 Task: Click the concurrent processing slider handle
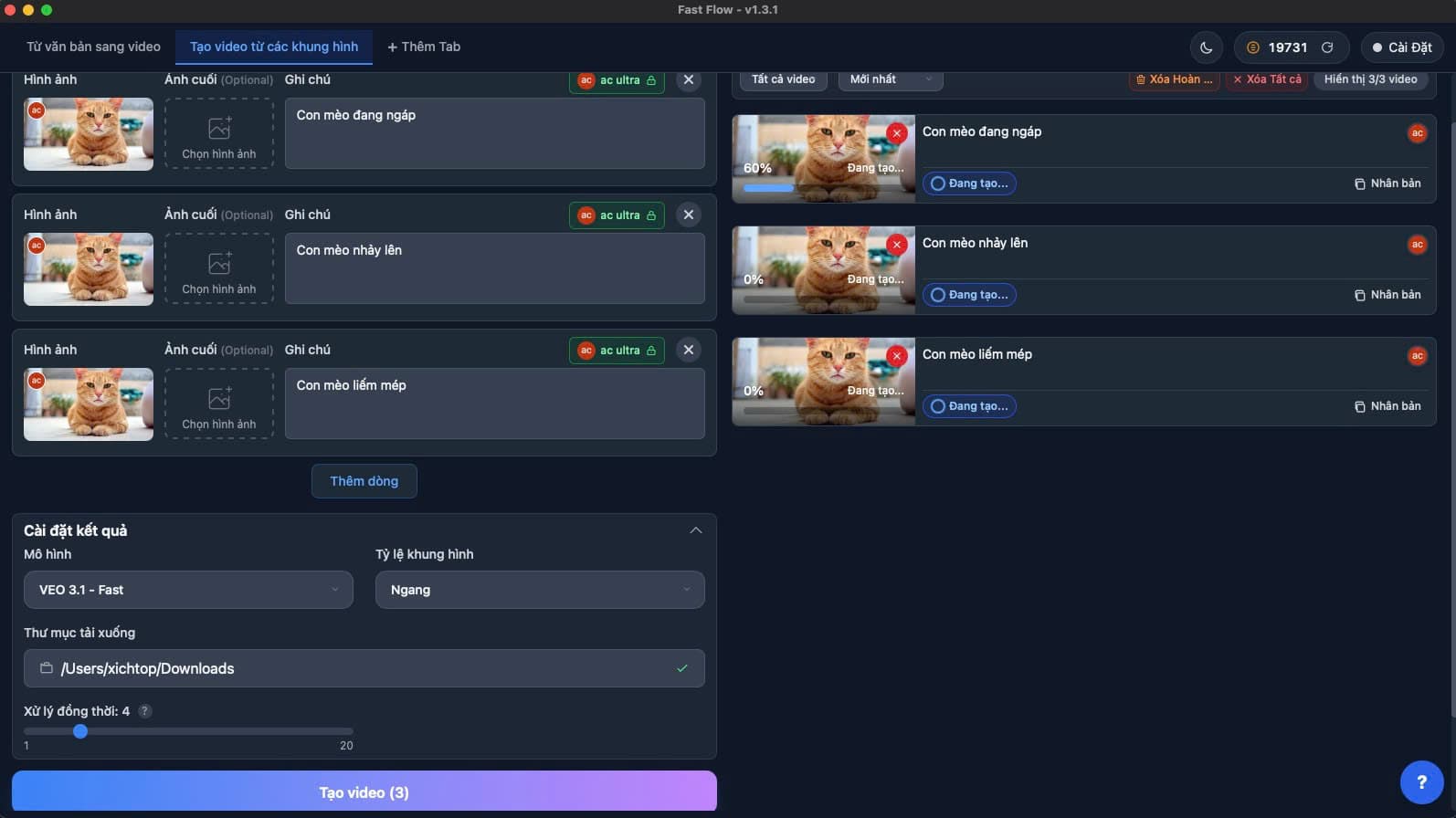click(80, 731)
